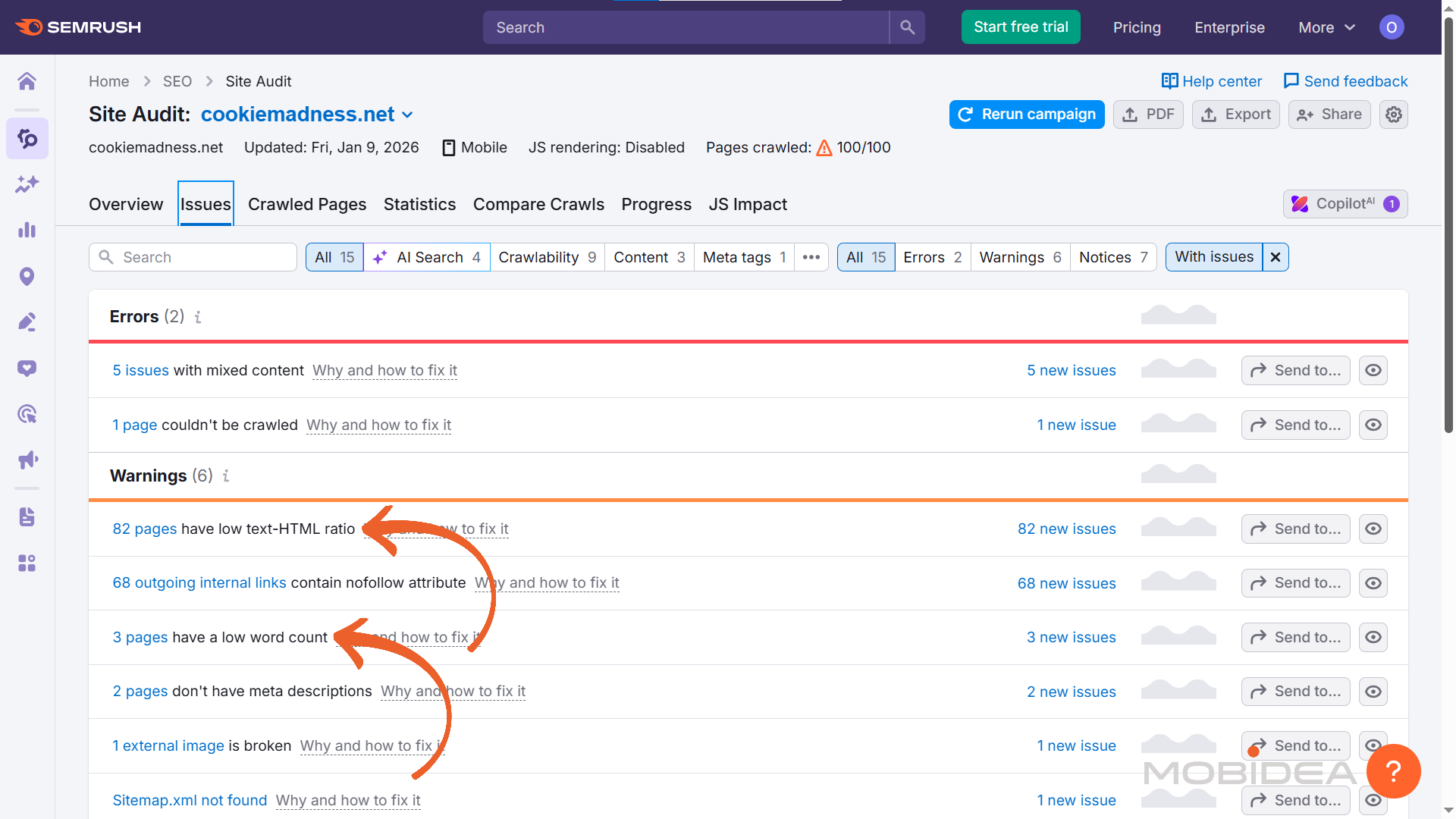Viewport: 1456px width, 819px height.
Task: Toggle the With issues filter off
Action: [1275, 257]
